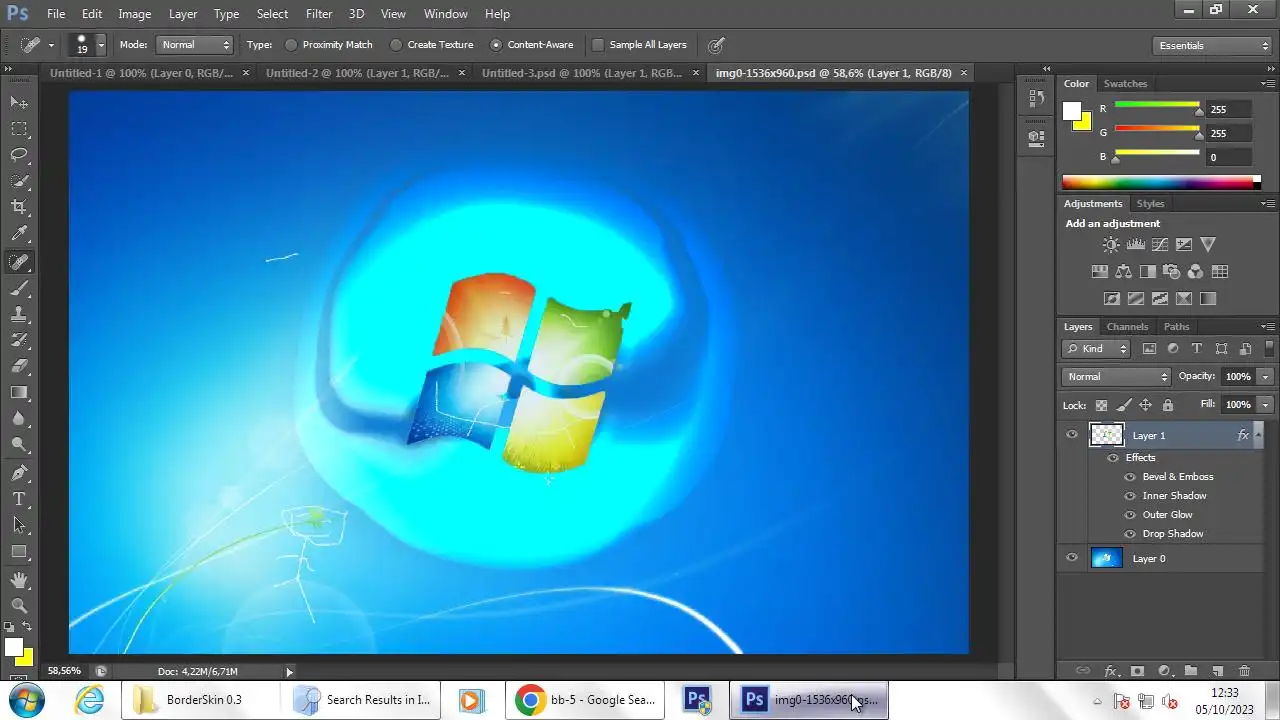Switch to the Styles tab
Screen dimensions: 1280x720
[x=1150, y=204]
